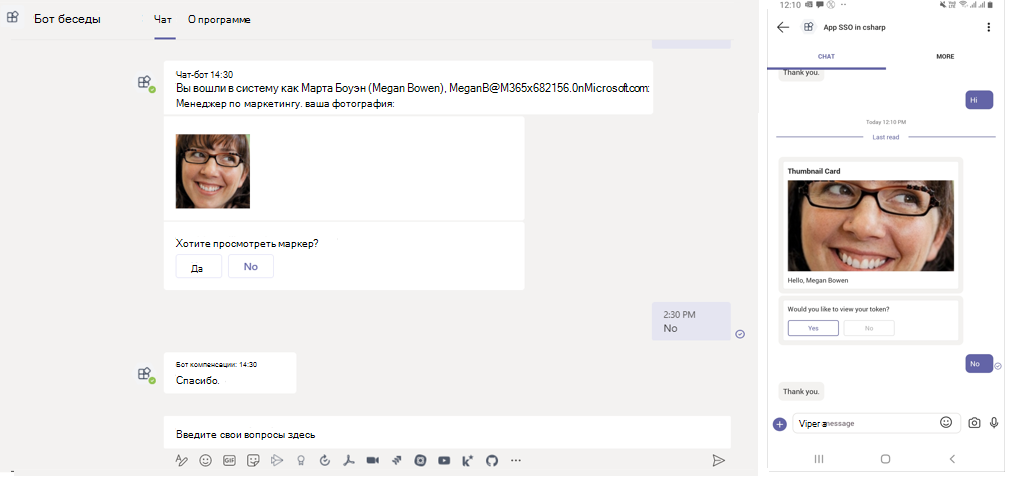
Task: Open the GitHub app icon
Action: (x=492, y=461)
